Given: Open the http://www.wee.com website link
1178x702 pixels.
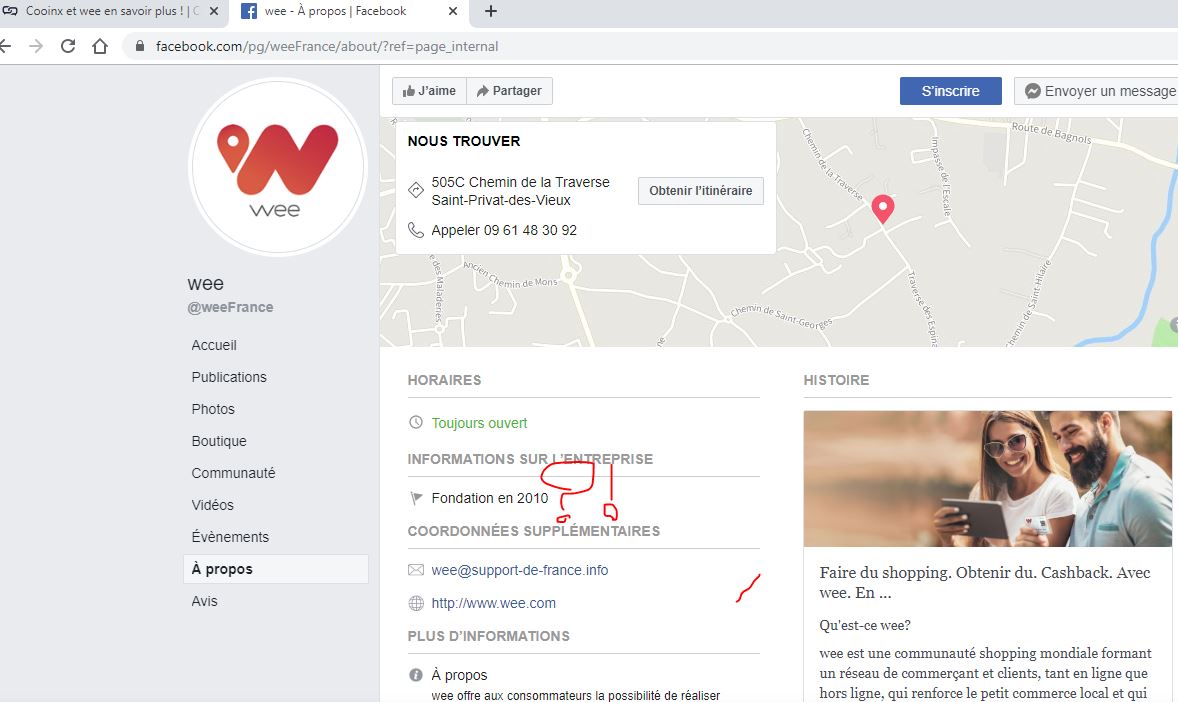Looking at the screenshot, I should click(493, 603).
